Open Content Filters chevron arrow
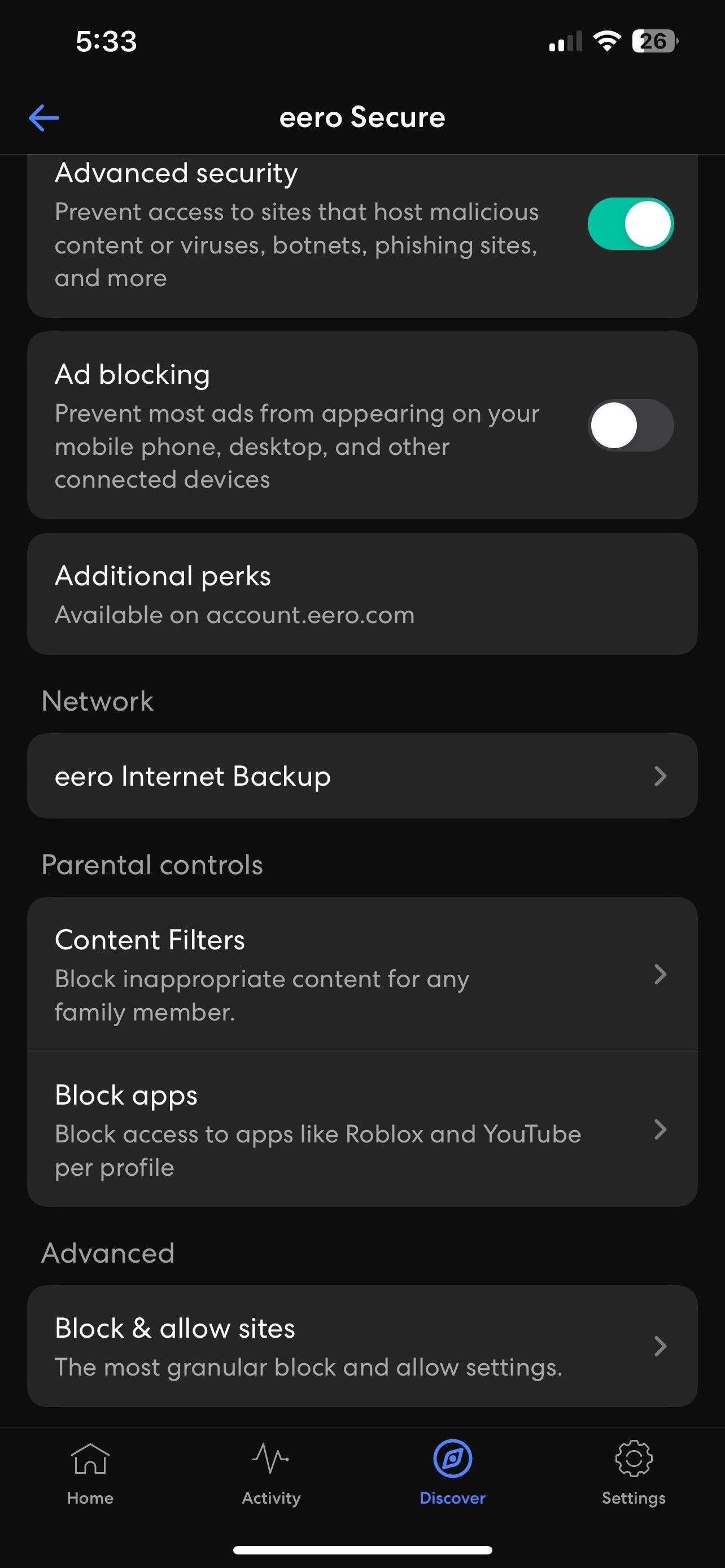This screenshot has width=725, height=1568. click(x=660, y=975)
